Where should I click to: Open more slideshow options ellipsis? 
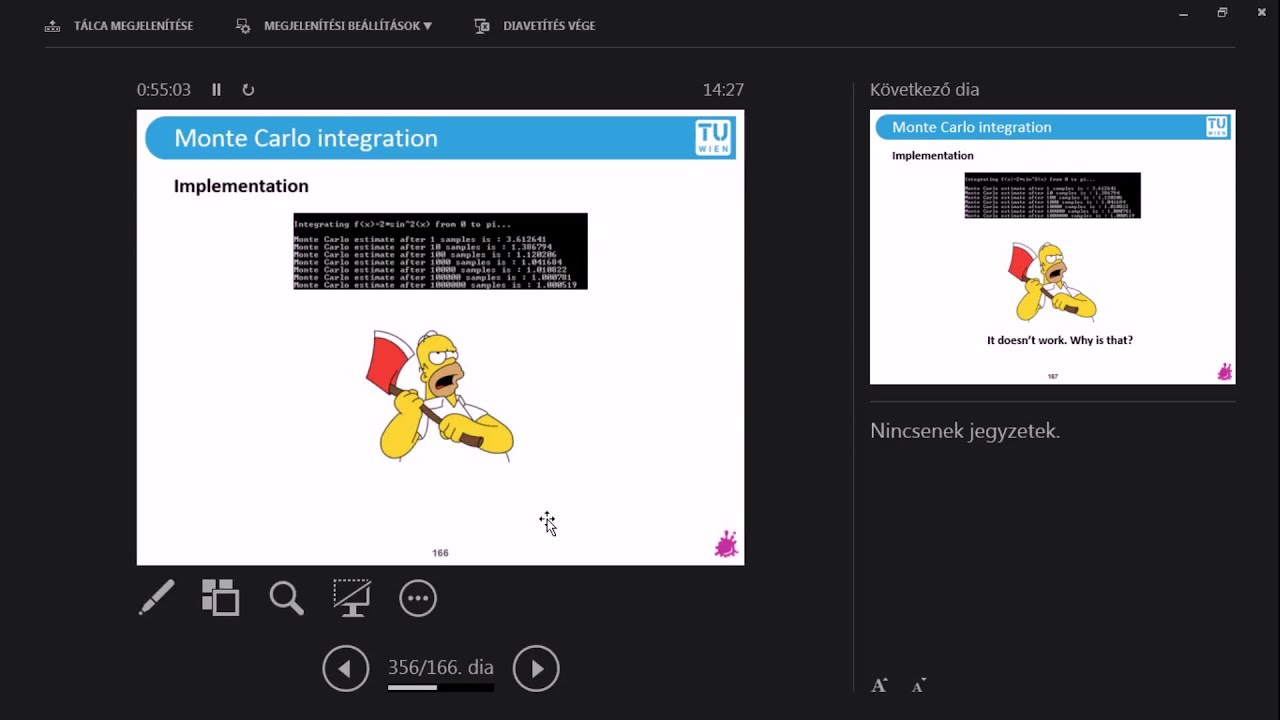click(418, 598)
